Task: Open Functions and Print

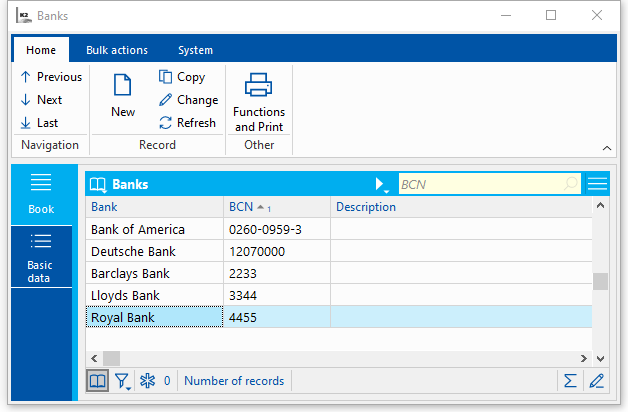Action: point(259,103)
